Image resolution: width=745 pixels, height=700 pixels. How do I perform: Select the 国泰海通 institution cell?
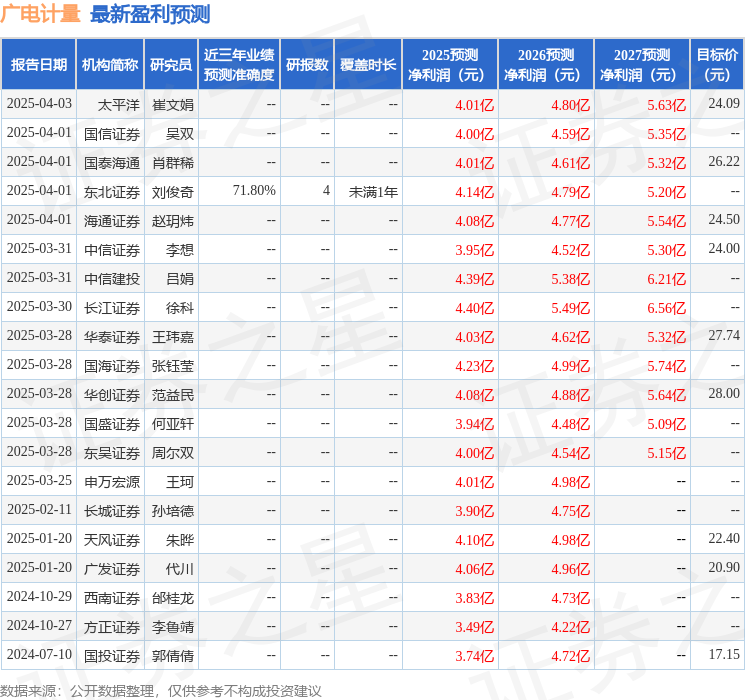tap(112, 163)
